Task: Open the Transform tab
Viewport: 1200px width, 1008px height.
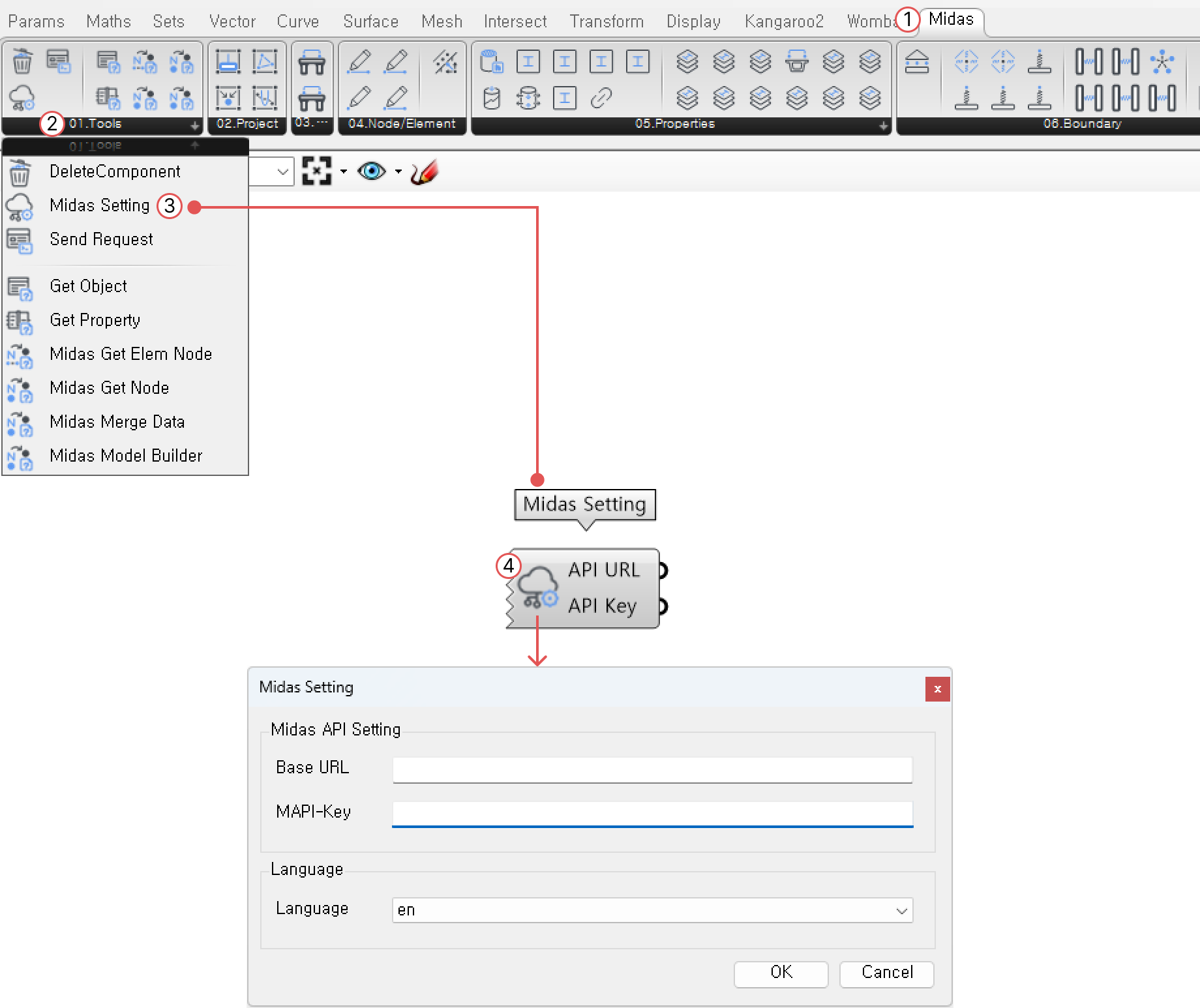Action: (607, 22)
